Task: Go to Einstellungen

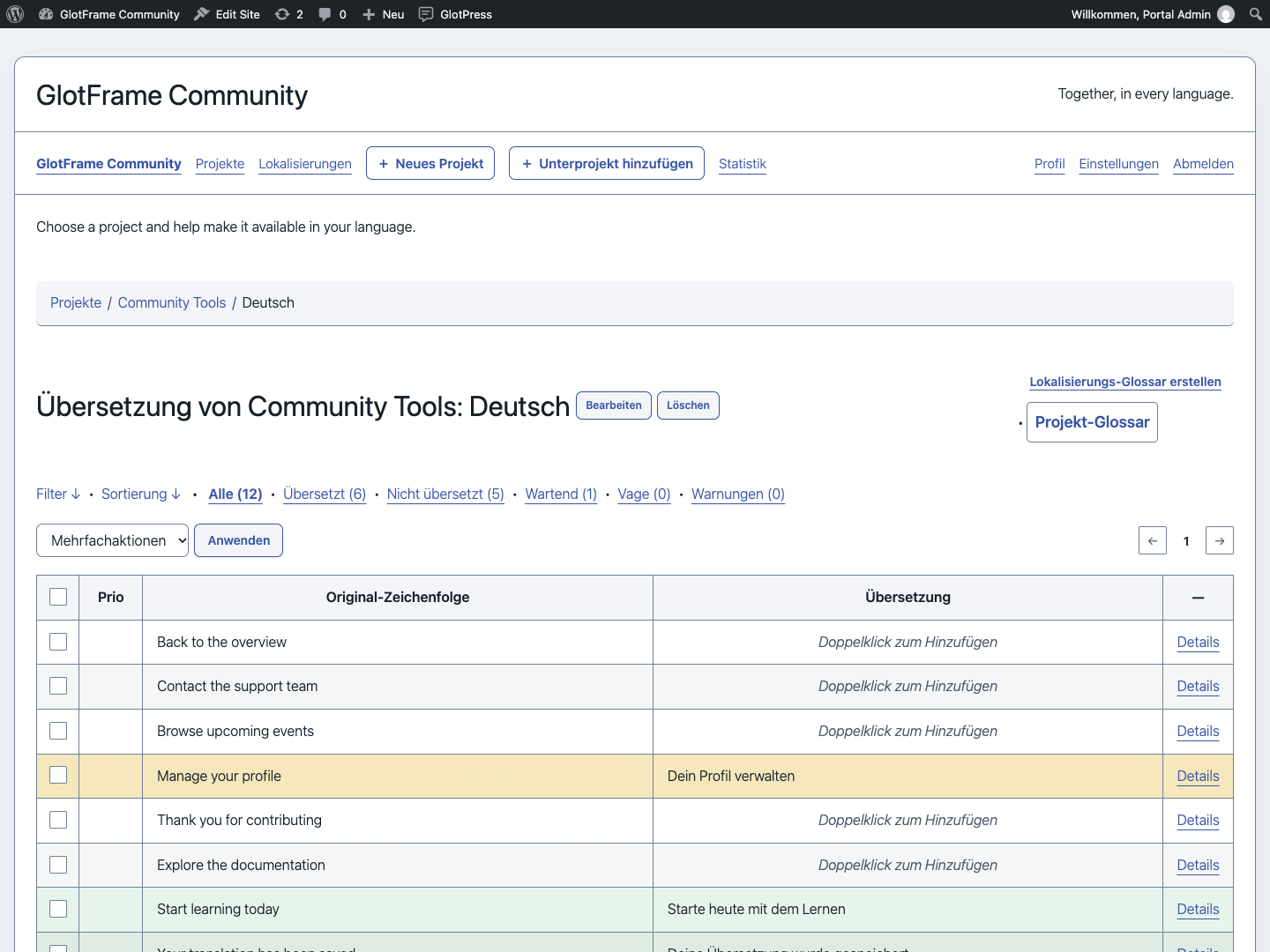Action: tap(1118, 163)
